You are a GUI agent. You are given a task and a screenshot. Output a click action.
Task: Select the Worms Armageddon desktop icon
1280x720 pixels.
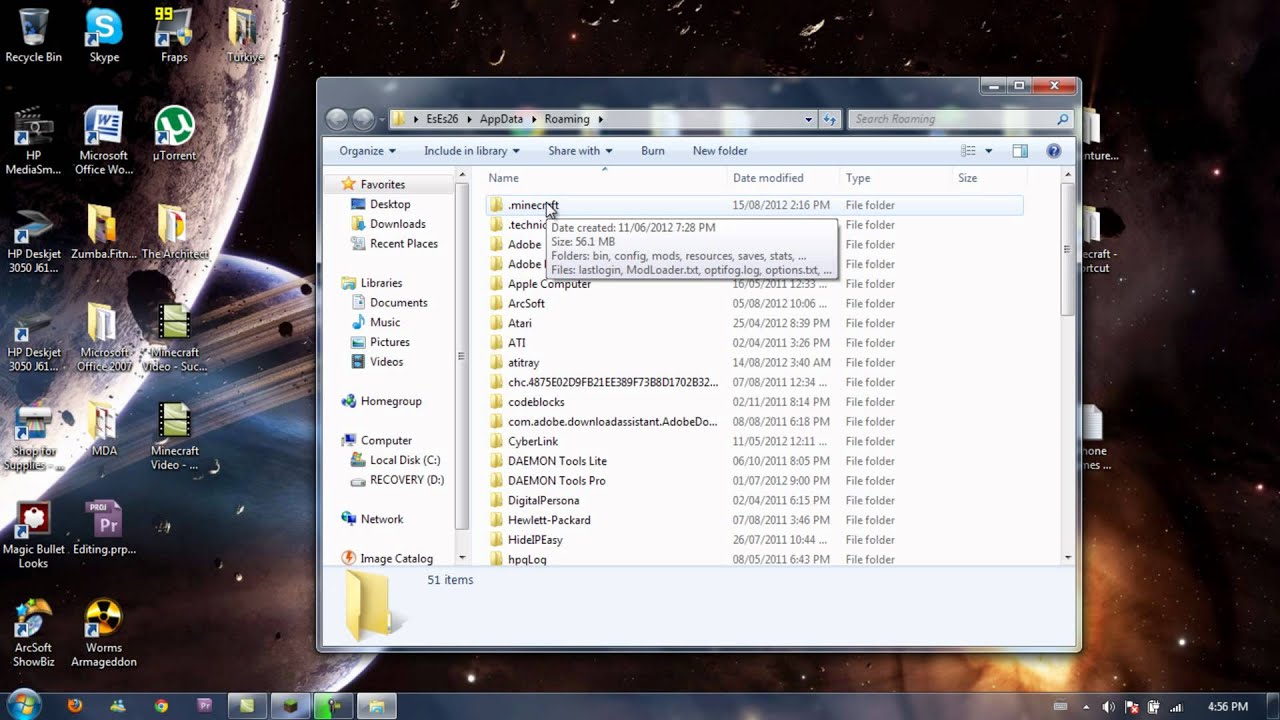[x=104, y=633]
